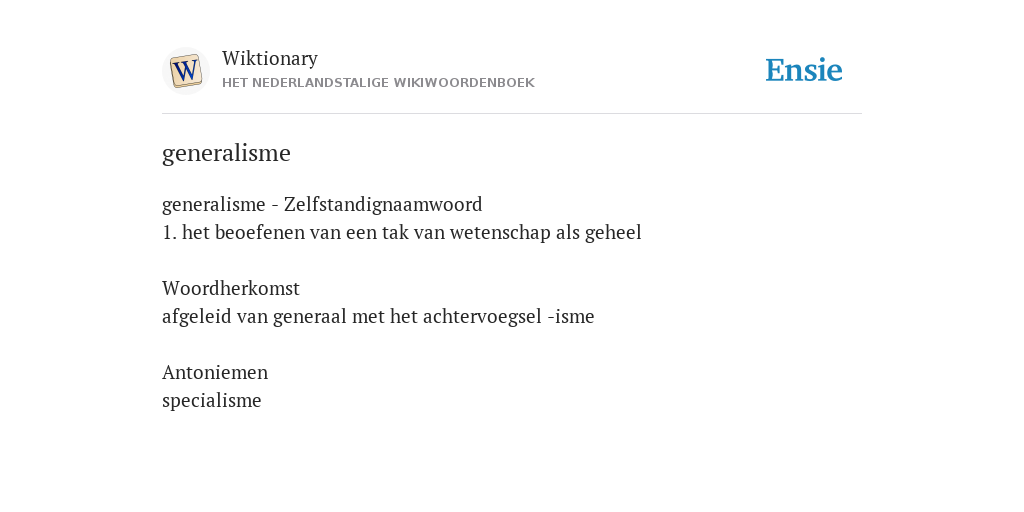The image size is (1024, 512).
Task: Click the Antoniemen section label
Action: coord(215,372)
